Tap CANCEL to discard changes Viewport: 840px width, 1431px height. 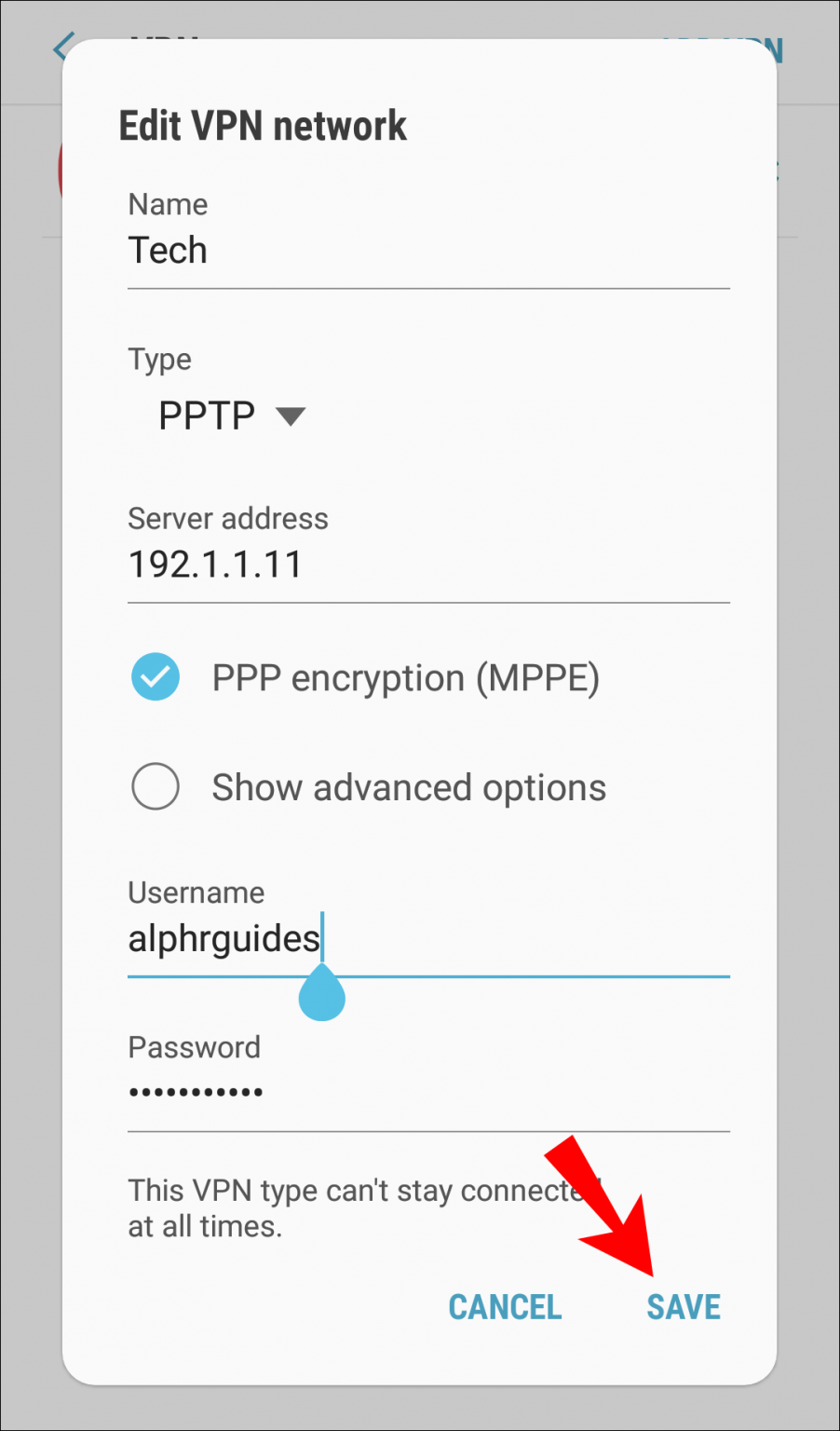tap(504, 1306)
